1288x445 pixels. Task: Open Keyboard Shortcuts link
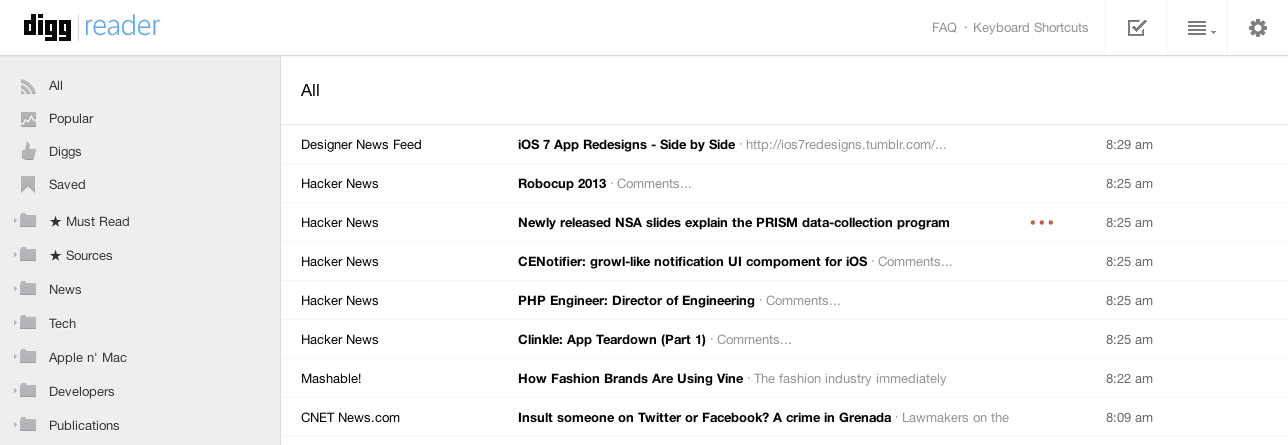click(1030, 28)
